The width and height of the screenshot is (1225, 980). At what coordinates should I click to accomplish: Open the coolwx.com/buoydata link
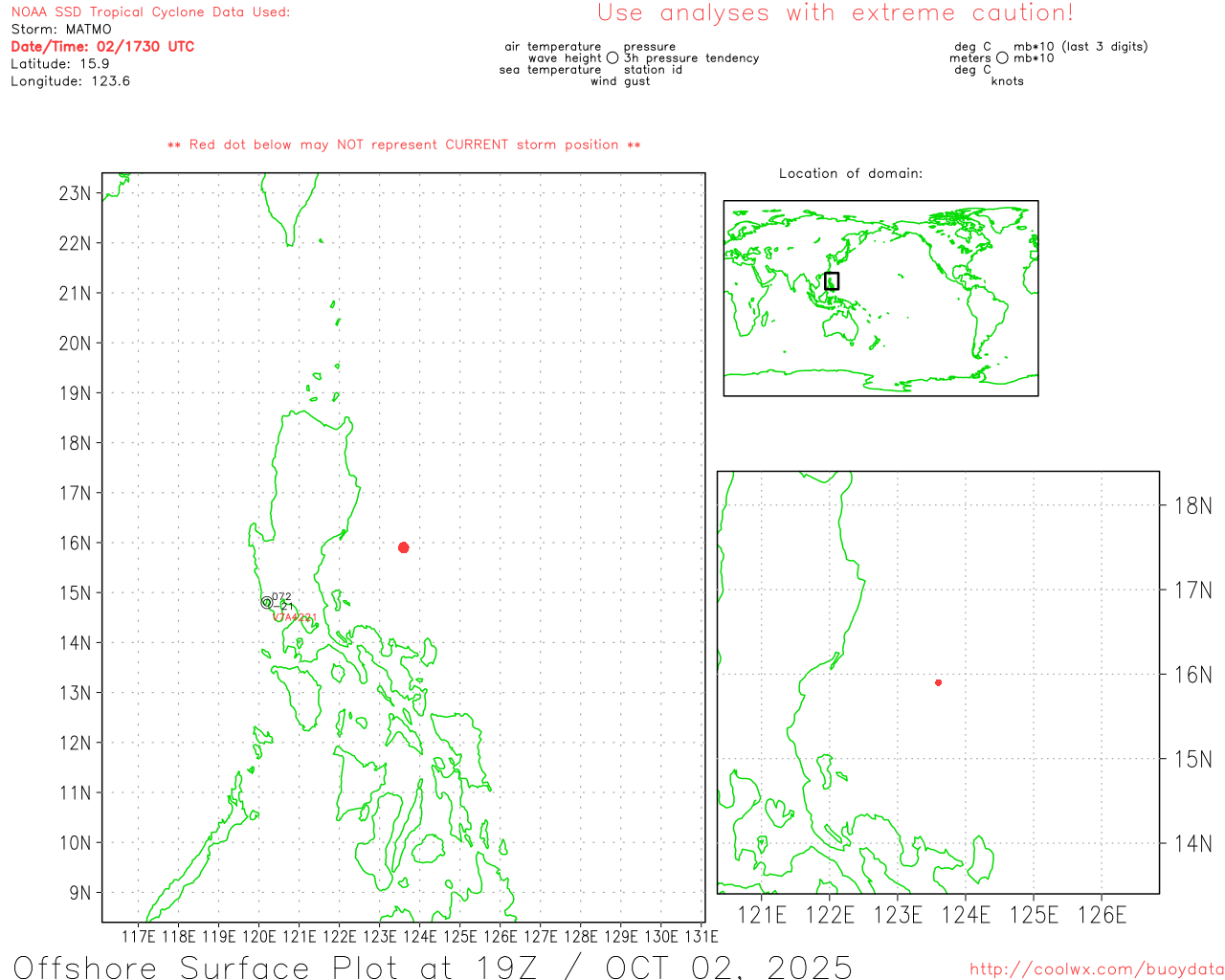(x=1096, y=969)
